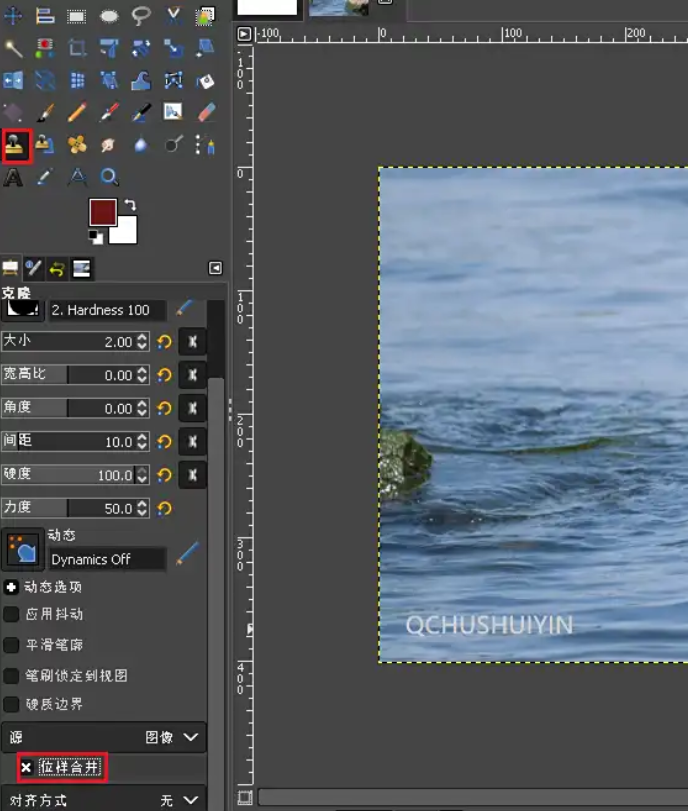Enable the 应用抖动 checkbox
This screenshot has width=688, height=811.
tap(12, 614)
